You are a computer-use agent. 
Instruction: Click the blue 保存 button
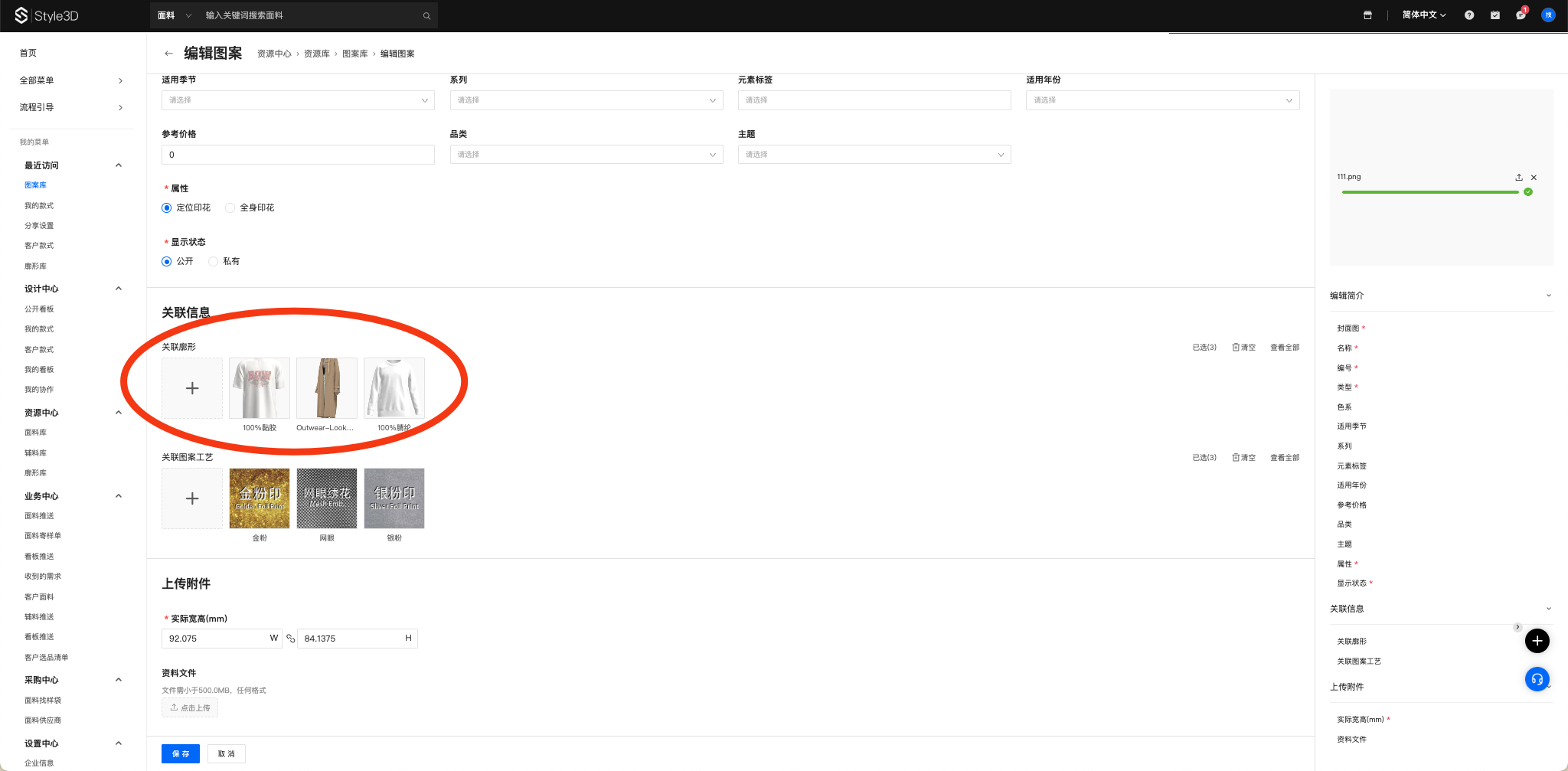[181, 754]
